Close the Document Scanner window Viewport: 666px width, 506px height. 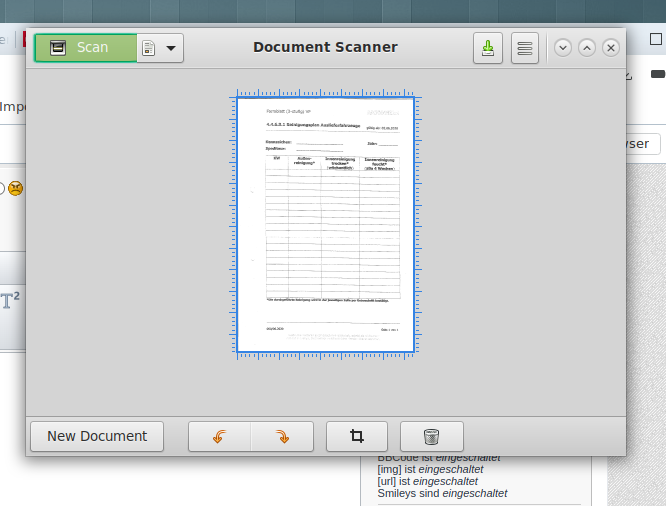coord(611,48)
